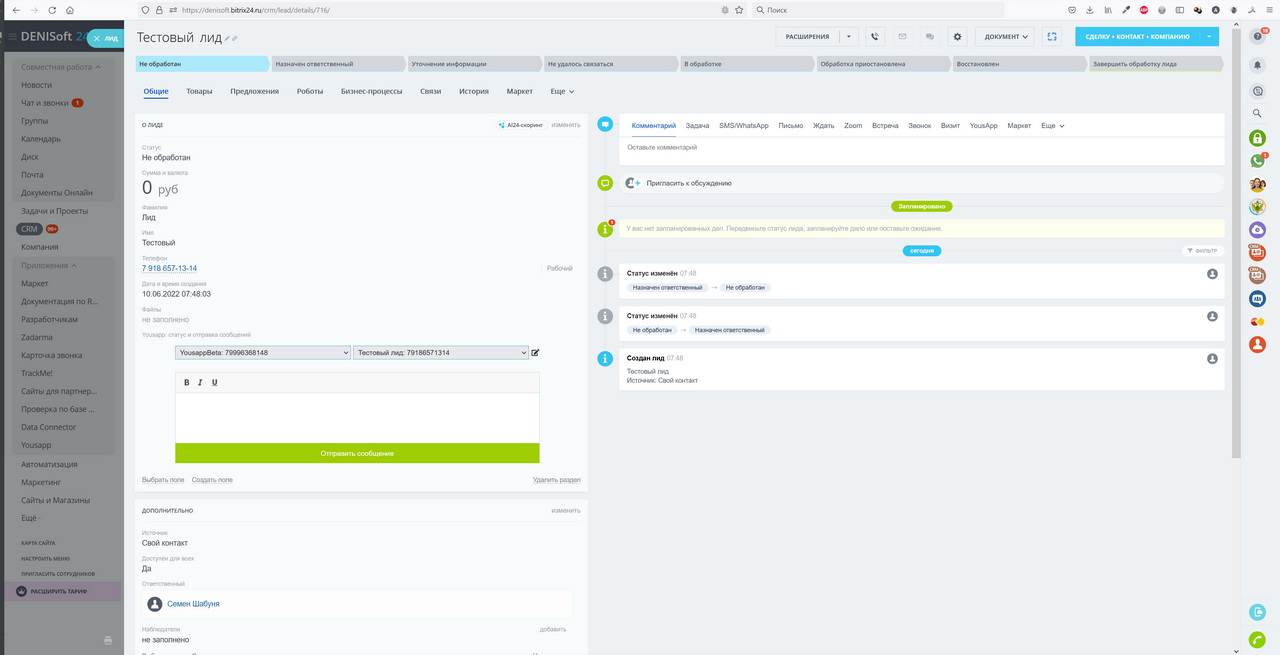The image size is (1280, 655).
Task: Open the phone number link 7 918 657-13-14
Action: (x=169, y=268)
